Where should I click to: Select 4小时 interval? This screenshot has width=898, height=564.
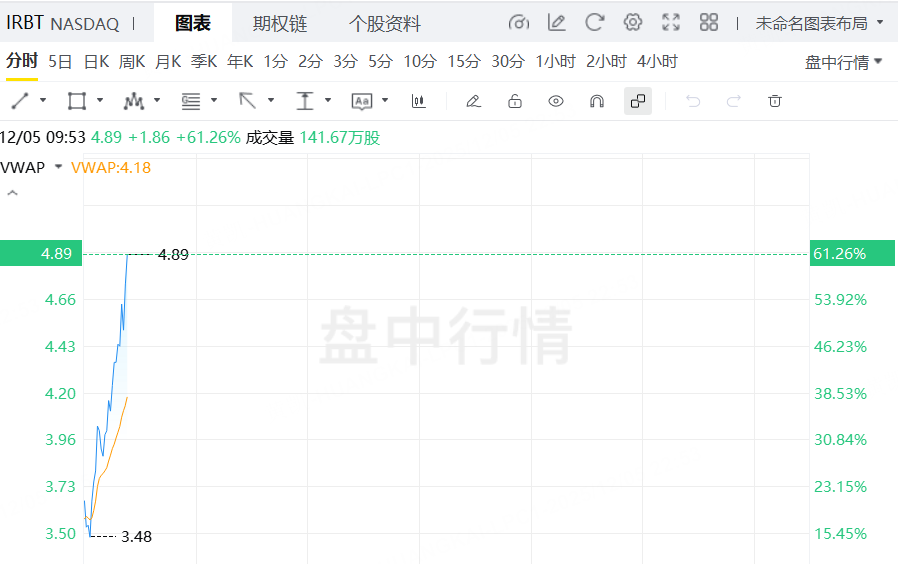coord(657,61)
